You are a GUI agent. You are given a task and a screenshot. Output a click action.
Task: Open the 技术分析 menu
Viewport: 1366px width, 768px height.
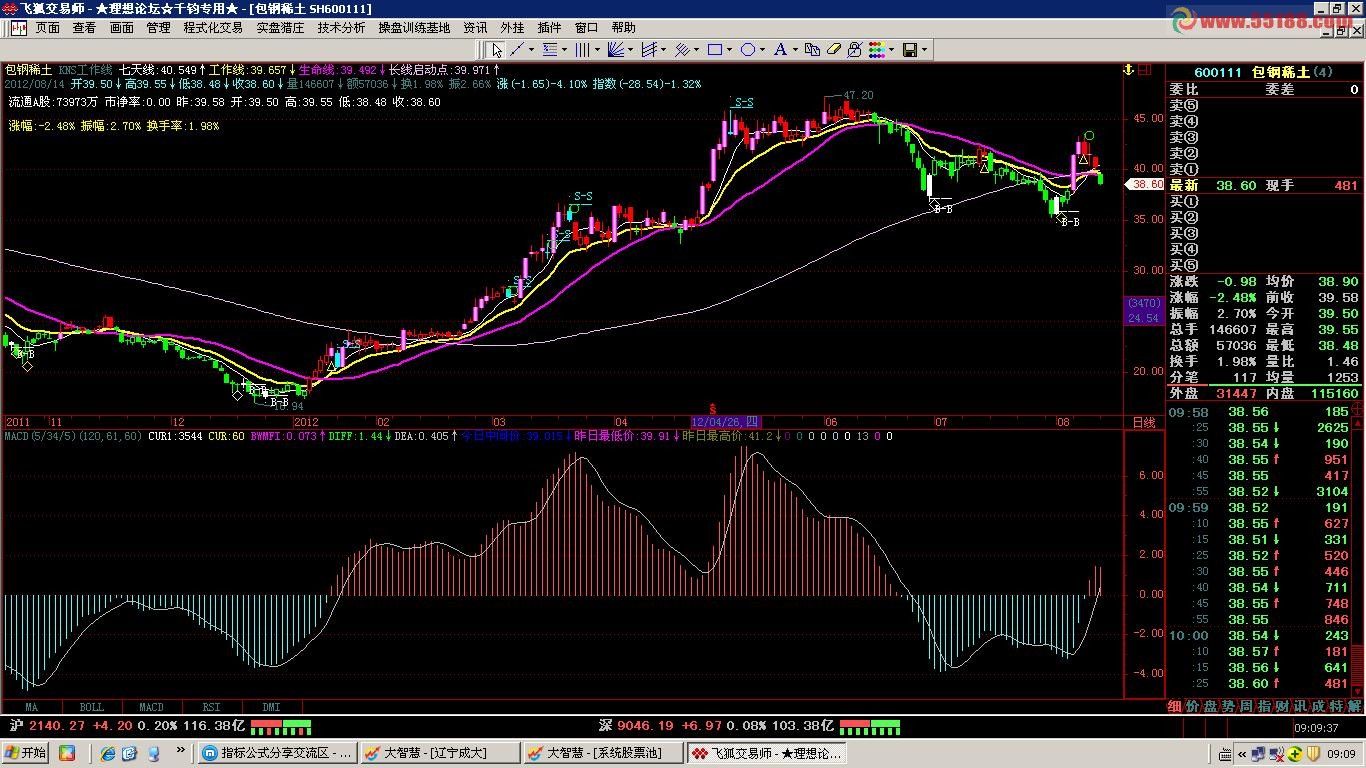(341, 28)
